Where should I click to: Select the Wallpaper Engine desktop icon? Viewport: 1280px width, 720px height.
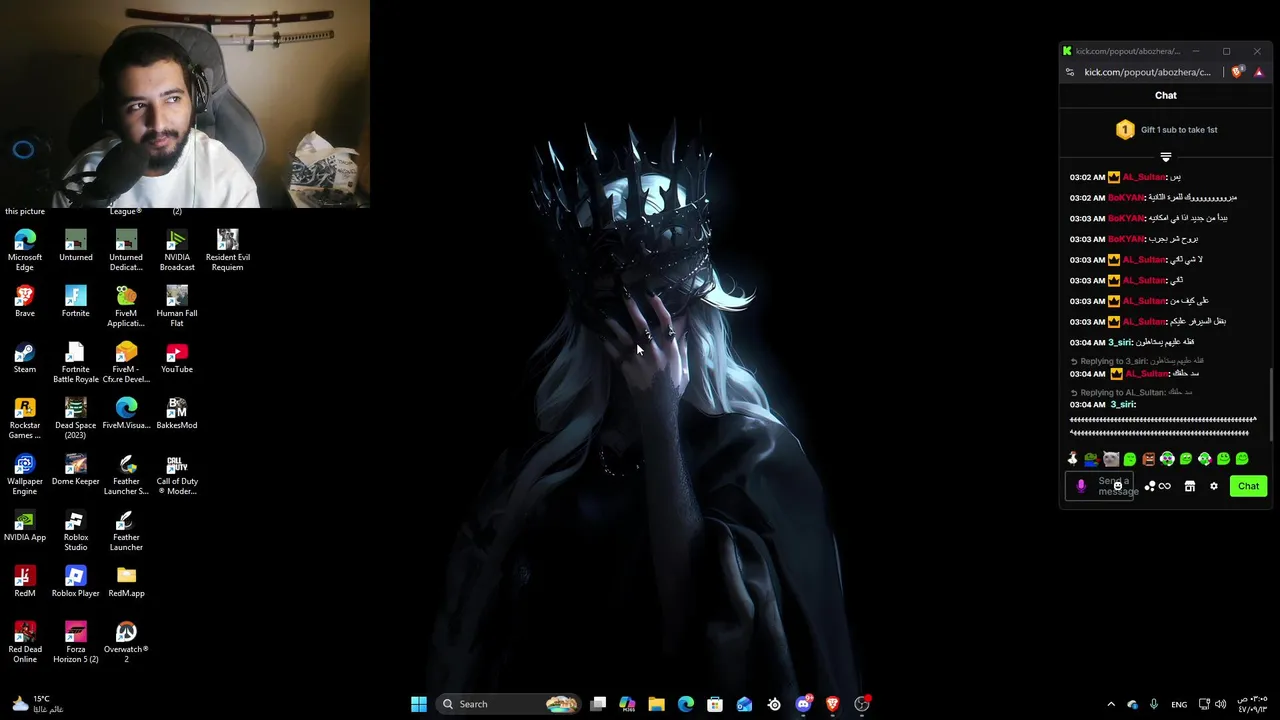(25, 474)
